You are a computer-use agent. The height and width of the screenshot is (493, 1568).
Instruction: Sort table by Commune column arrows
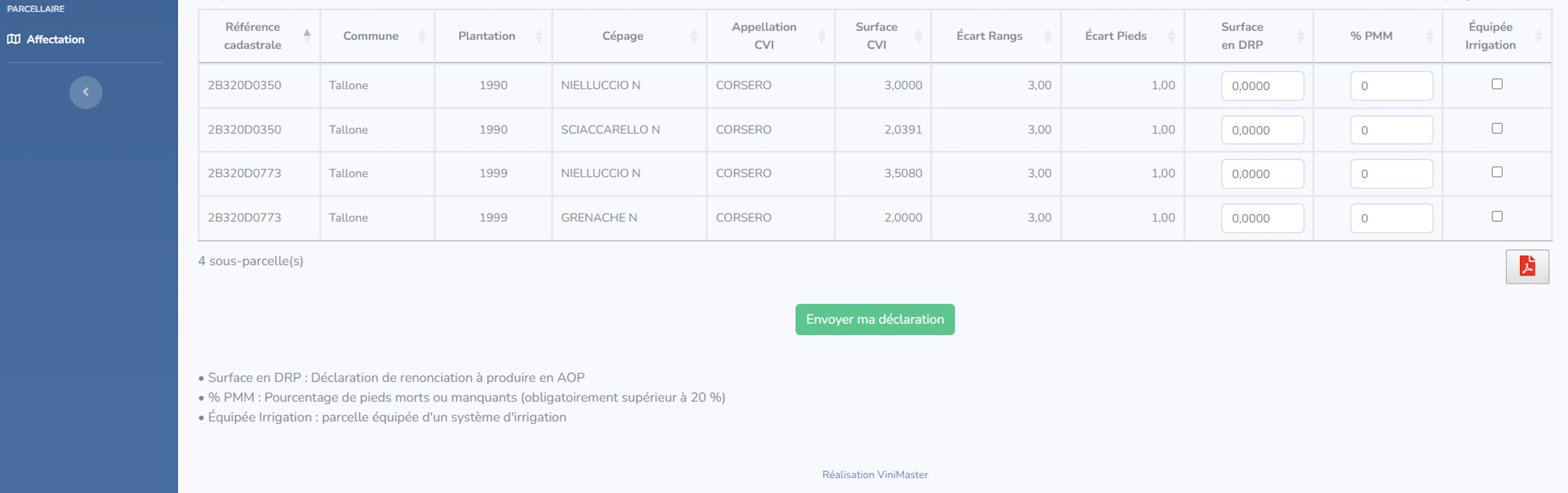(421, 36)
